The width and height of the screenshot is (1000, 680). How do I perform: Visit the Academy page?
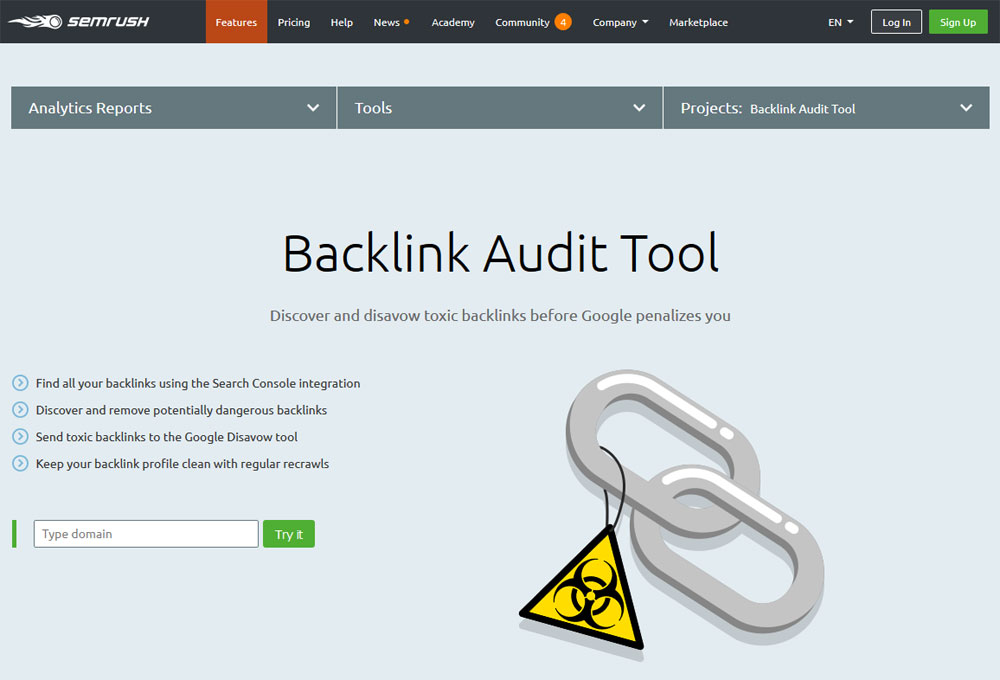(453, 22)
